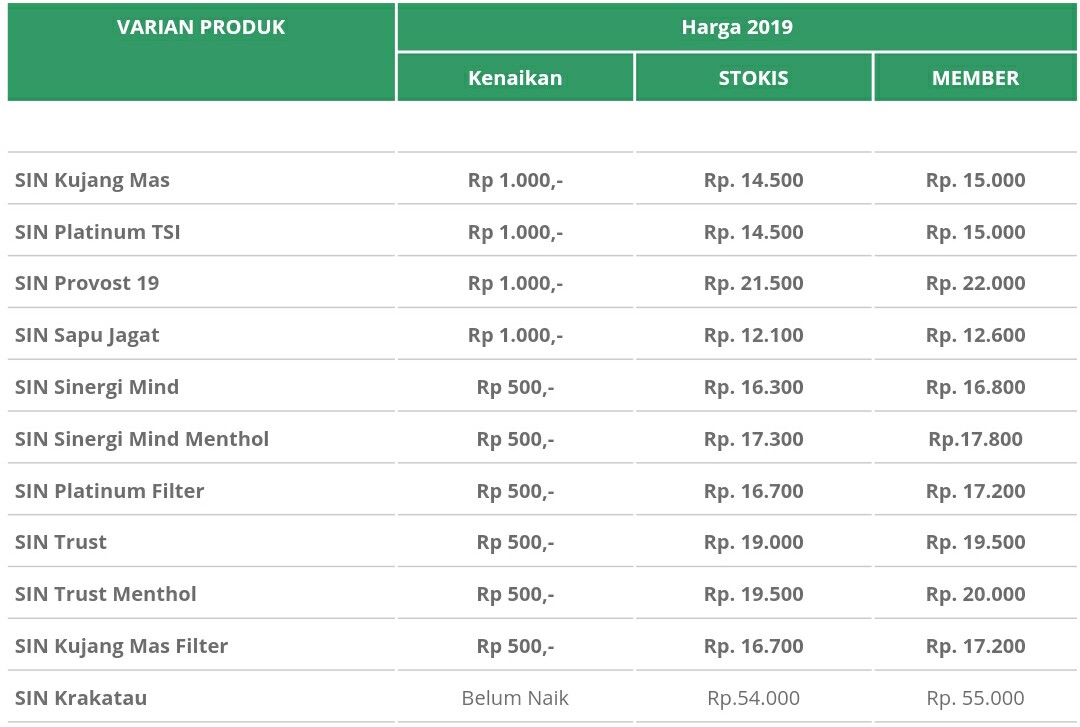This screenshot has width=1080, height=727.
Task: Select the Harga 2019 header cell
Action: [x=737, y=28]
